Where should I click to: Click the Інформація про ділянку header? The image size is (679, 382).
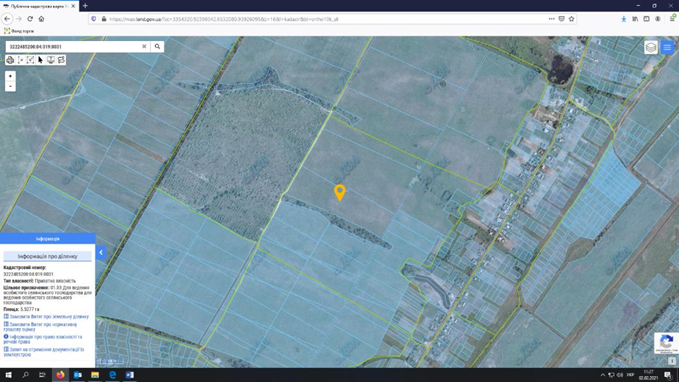click(x=48, y=256)
